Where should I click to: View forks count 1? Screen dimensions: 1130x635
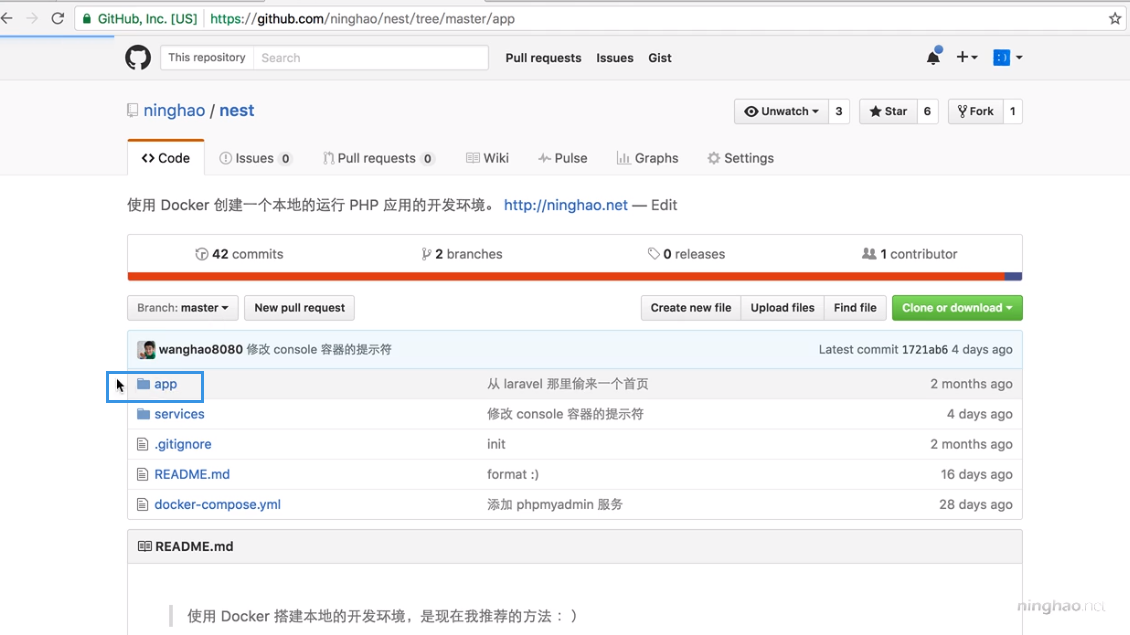(x=1013, y=111)
